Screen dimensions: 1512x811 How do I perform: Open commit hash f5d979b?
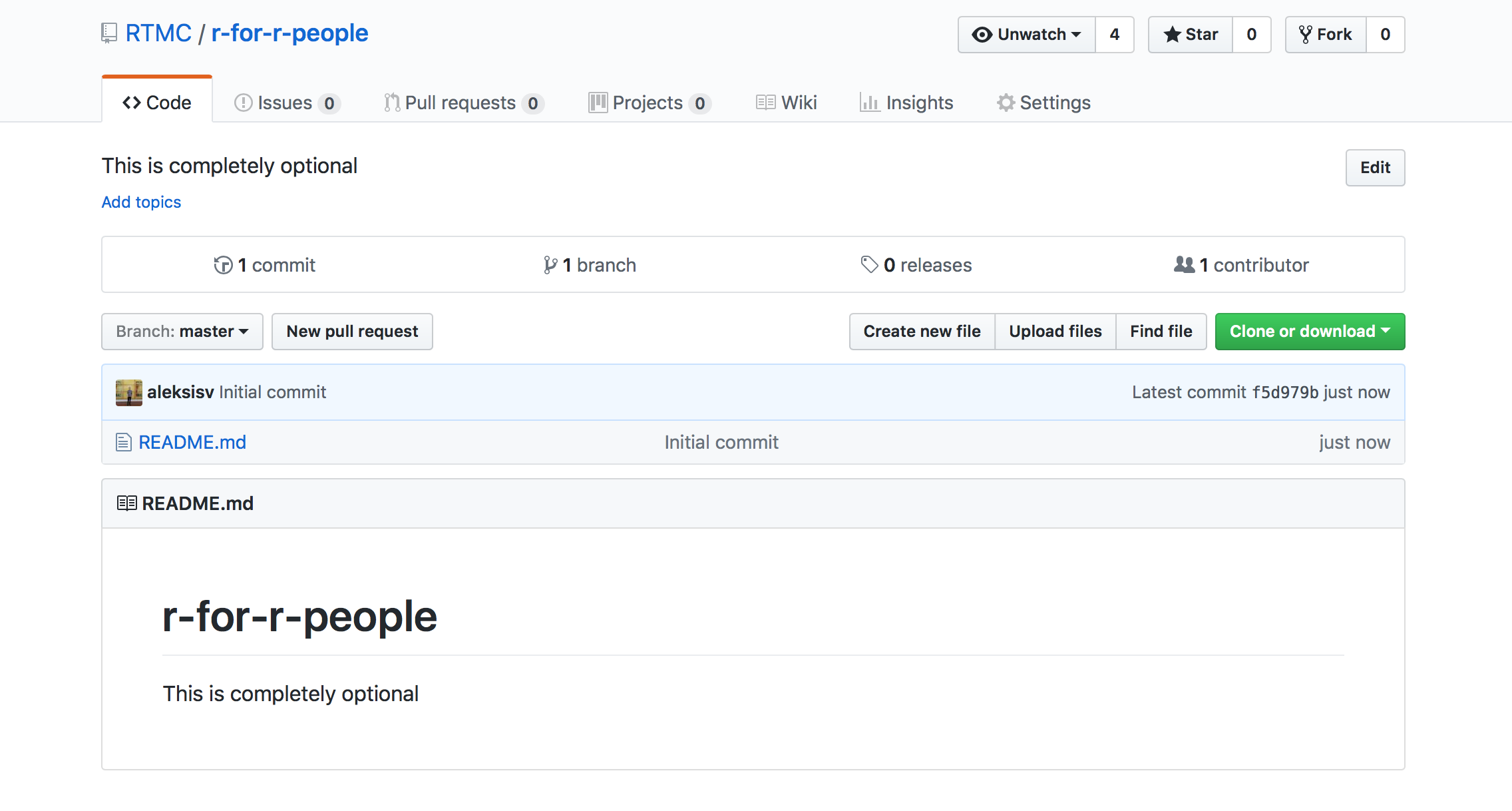point(1285,392)
